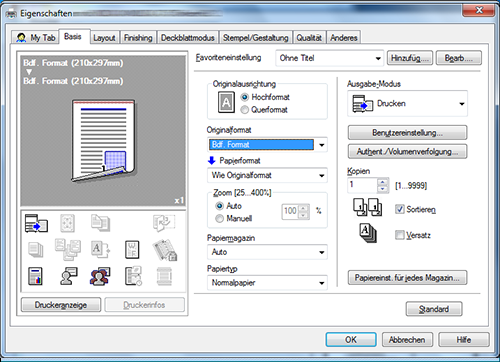Click the document with clock icon

tap(133, 276)
